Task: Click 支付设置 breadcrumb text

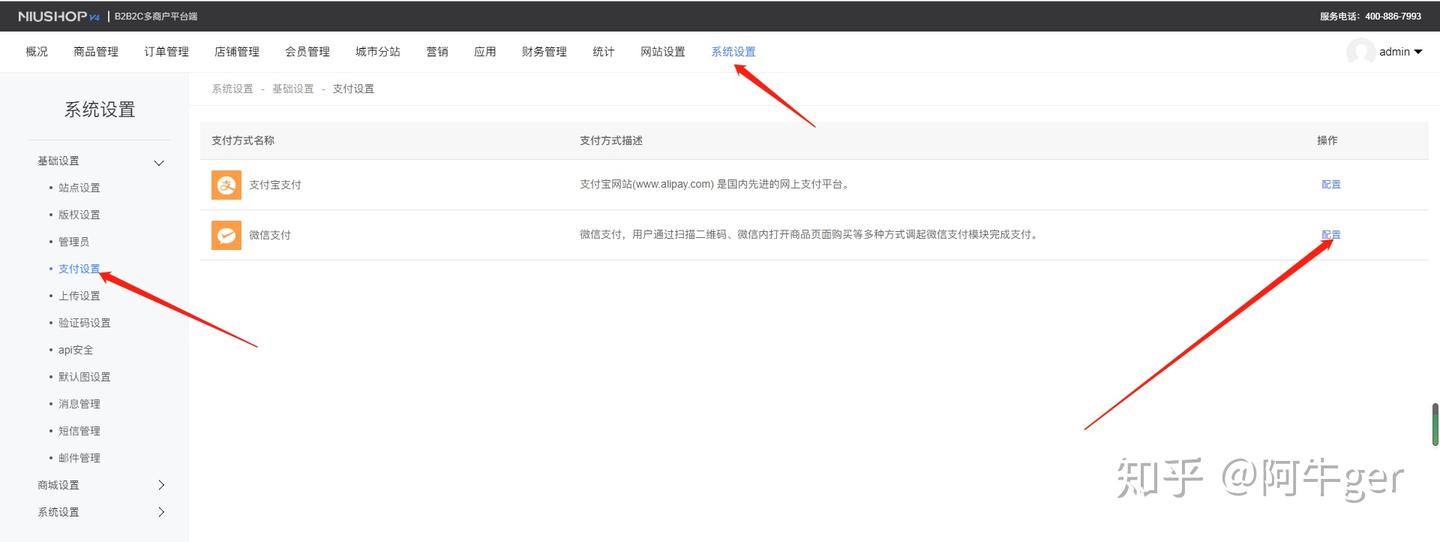Action: point(353,89)
